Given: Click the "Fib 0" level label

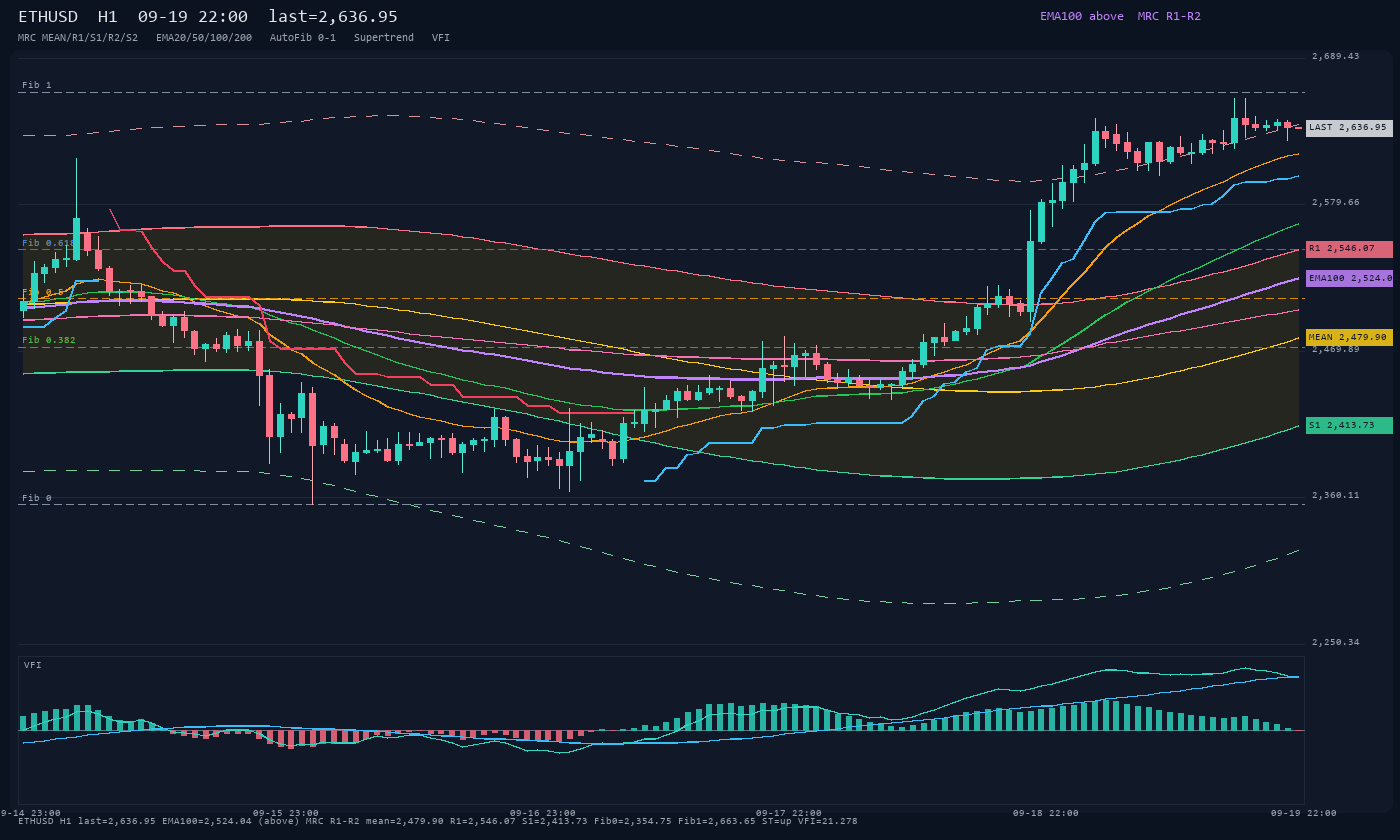Looking at the screenshot, I should pyautogui.click(x=37, y=498).
